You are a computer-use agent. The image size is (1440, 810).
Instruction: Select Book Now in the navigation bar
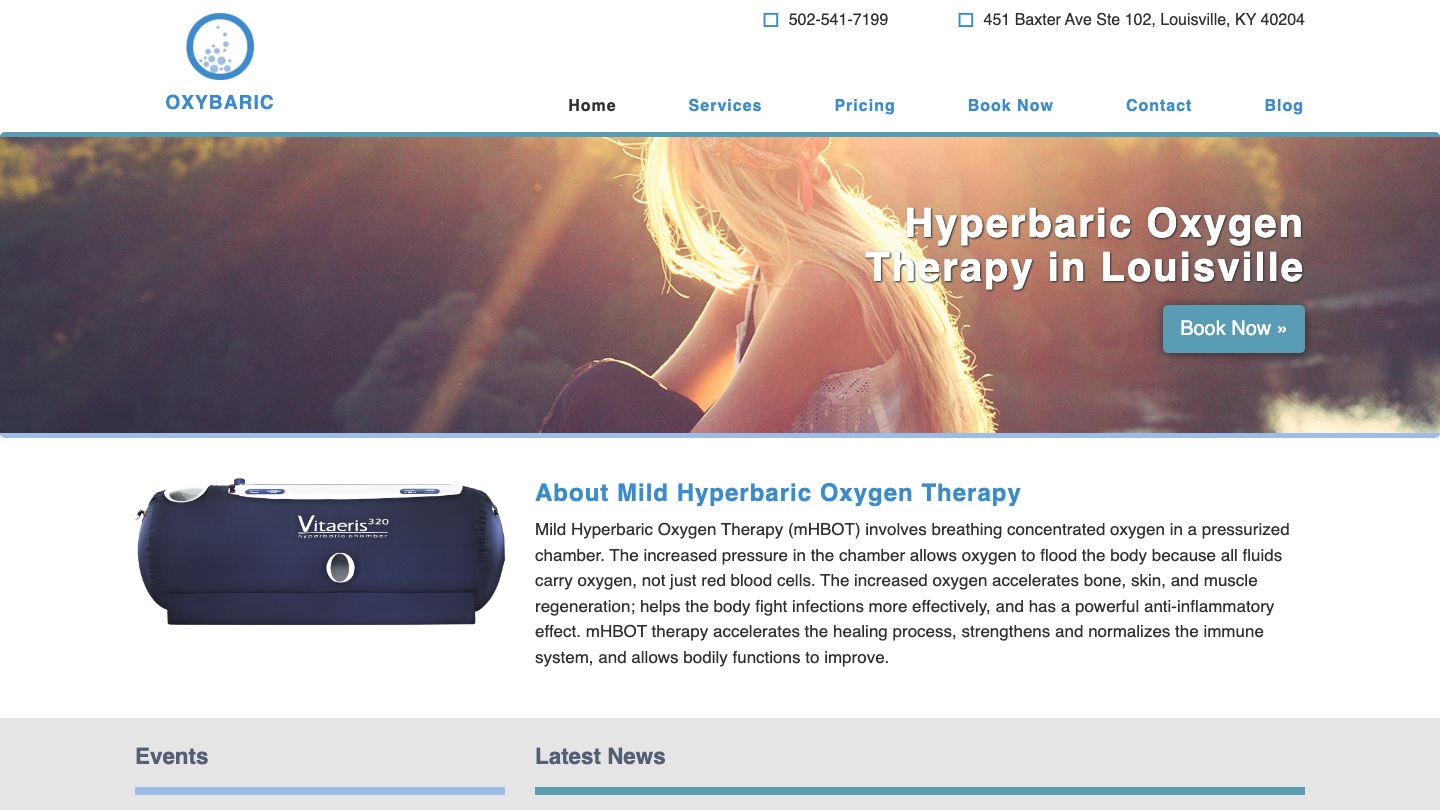[x=1010, y=105]
